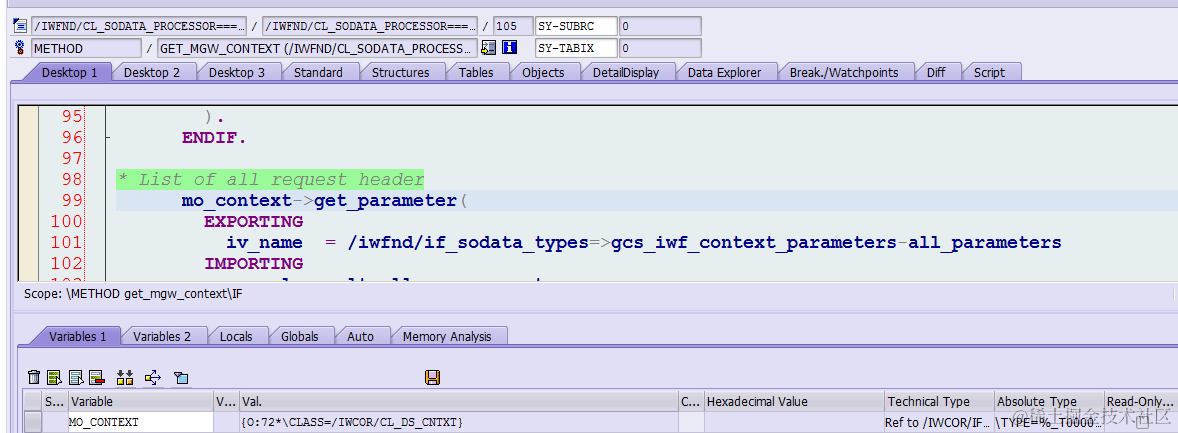Viewport: 1178px width, 433px height.
Task: Click the Technical Type column header
Action: pyautogui.click(x=939, y=401)
